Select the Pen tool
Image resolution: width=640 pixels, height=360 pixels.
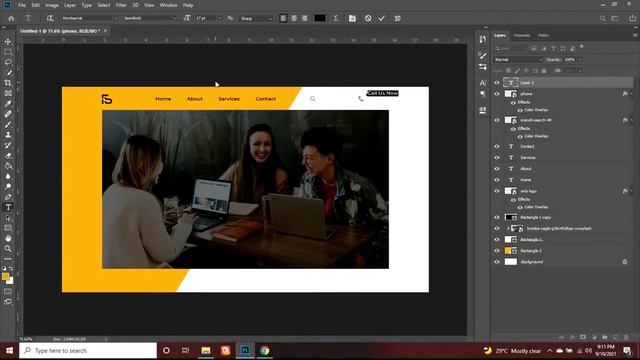coord(8,197)
